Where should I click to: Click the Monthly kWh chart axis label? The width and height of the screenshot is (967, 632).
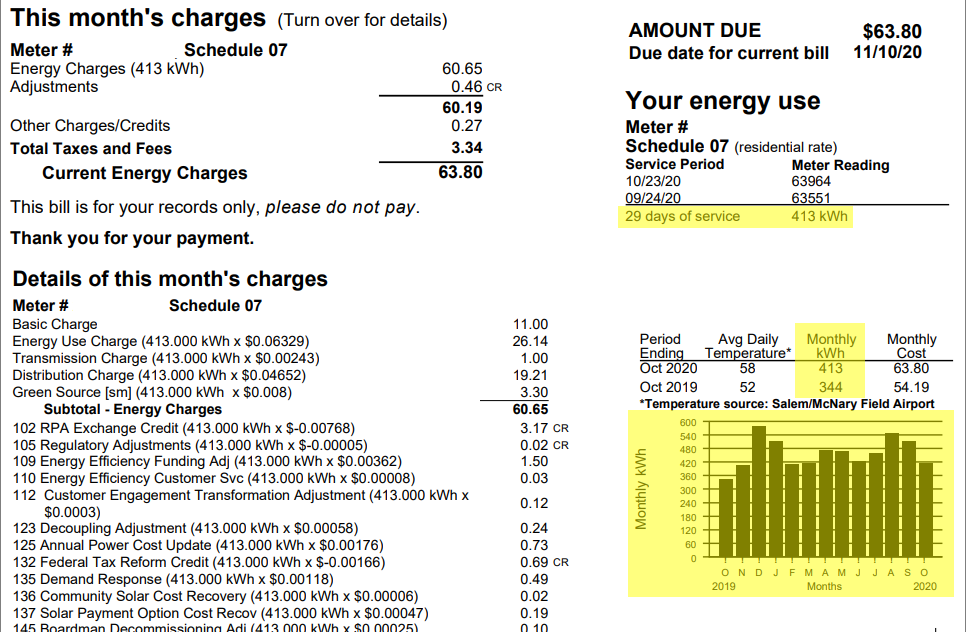(x=641, y=489)
